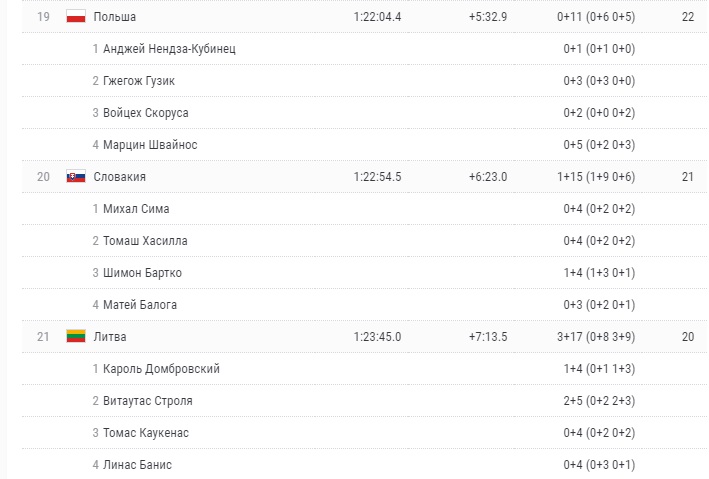Click on Марцин Швайнос

150,145
